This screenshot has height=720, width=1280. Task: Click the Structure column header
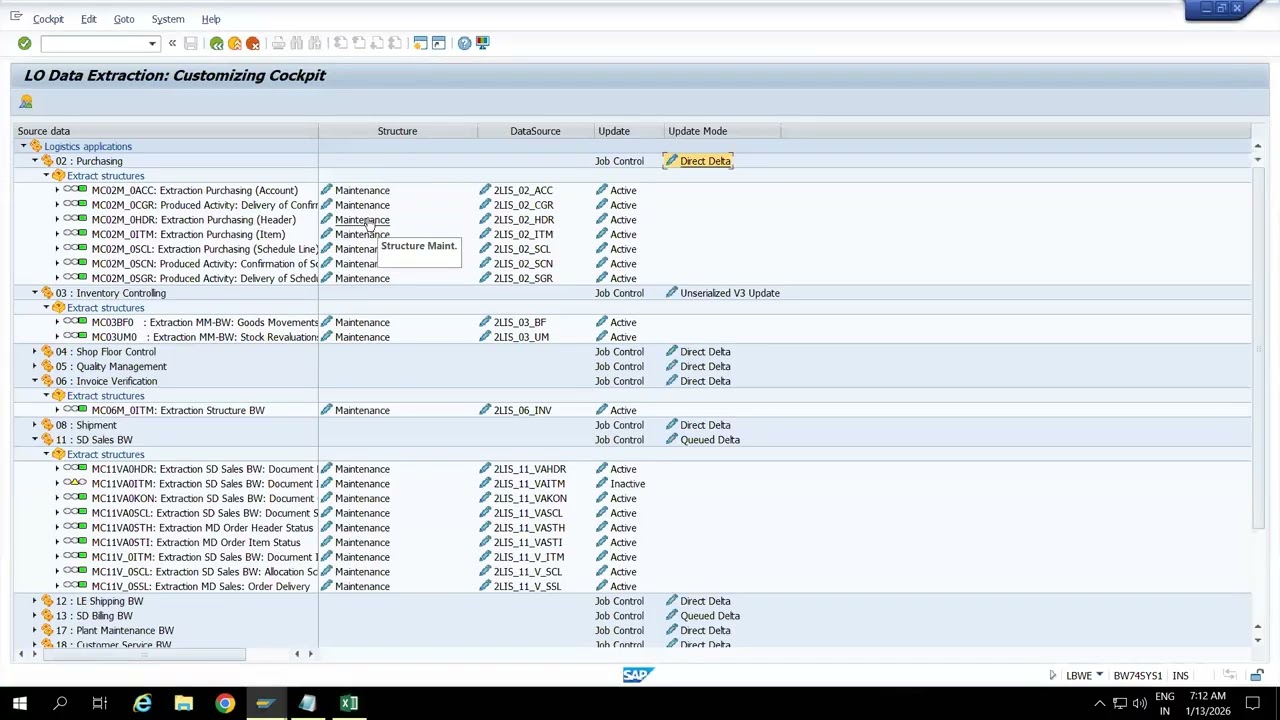(397, 131)
